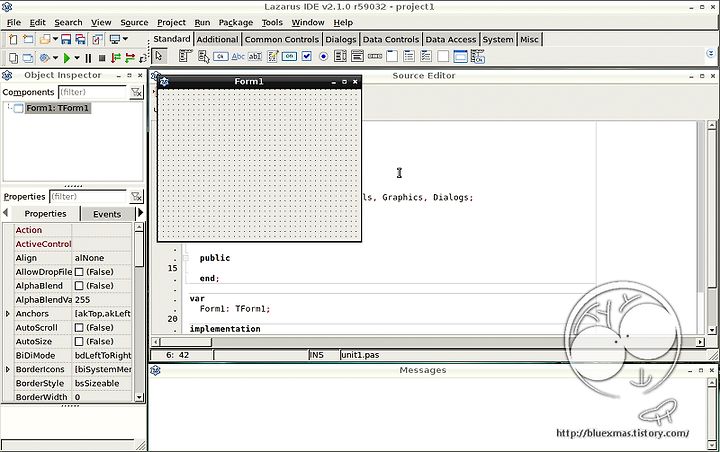Pick the TPopupMenu component from palette
720x452 pixels.
pos(203,56)
